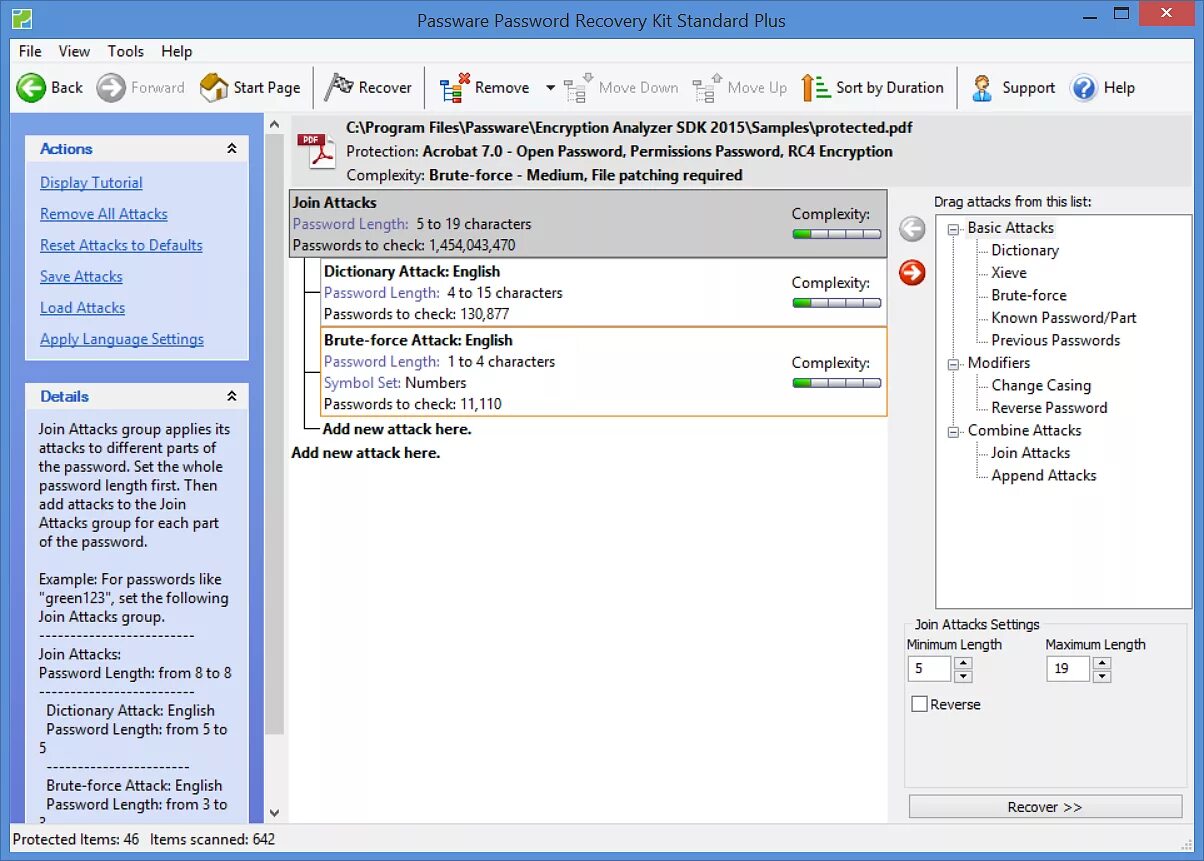
Task: Select Reverse Password modifier
Action: [1049, 408]
